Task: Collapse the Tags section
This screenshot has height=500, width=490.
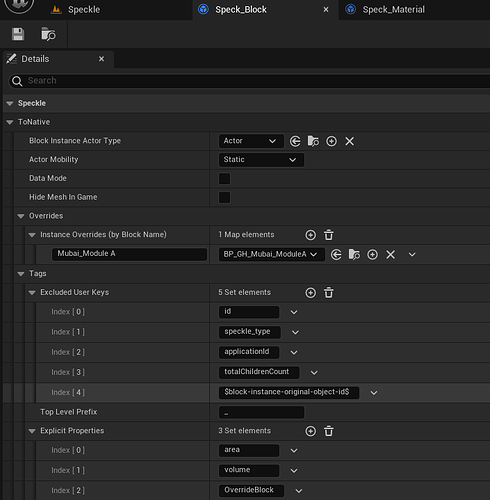Action: 21,274
